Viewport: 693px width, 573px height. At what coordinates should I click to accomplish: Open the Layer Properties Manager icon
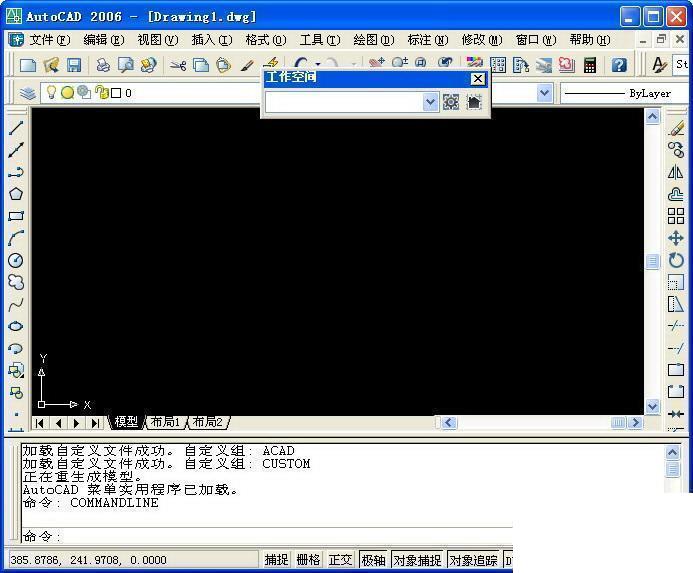(x=27, y=93)
